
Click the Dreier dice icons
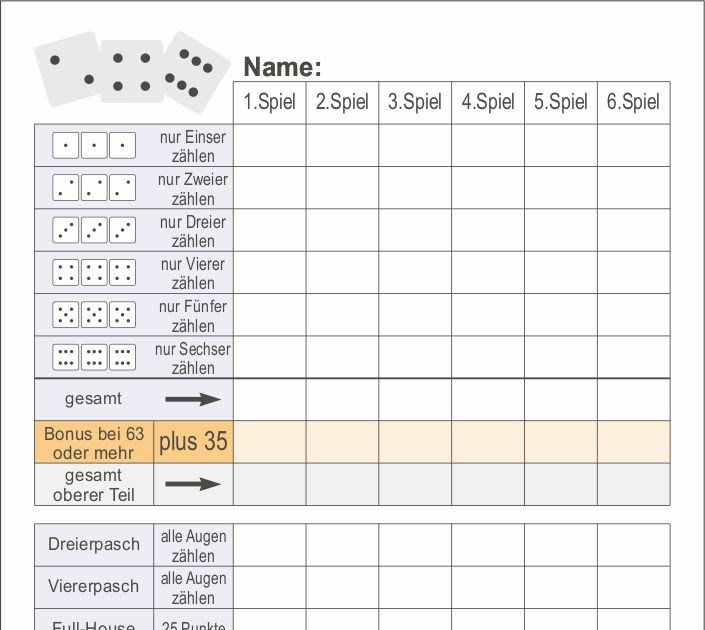click(94, 230)
